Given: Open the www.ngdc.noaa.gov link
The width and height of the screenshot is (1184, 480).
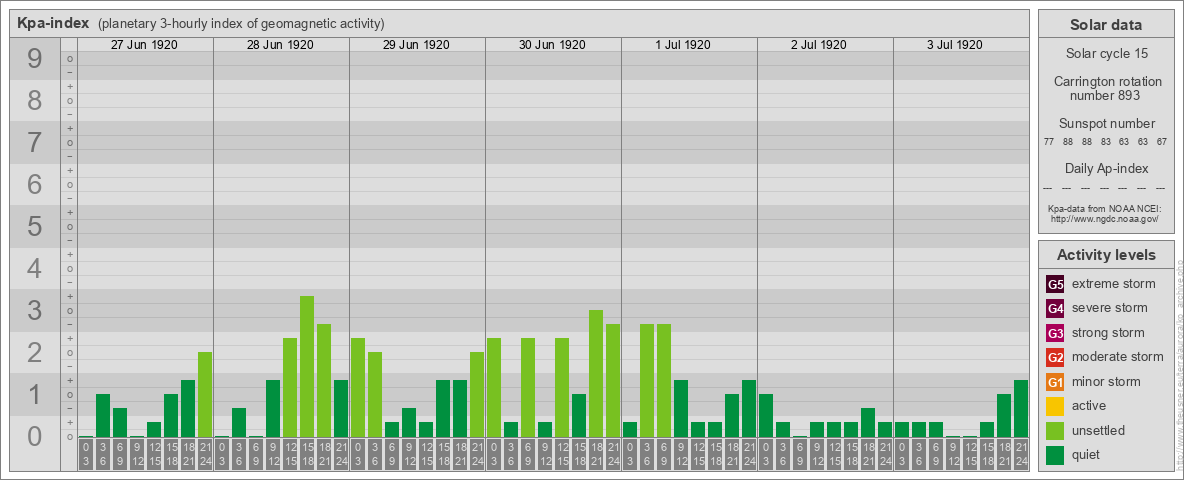Looking at the screenshot, I should (x=1105, y=218).
